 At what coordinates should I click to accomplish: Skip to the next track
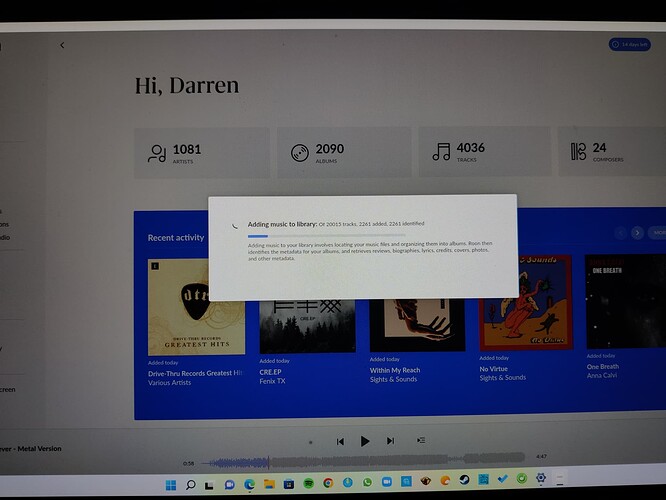tap(390, 441)
